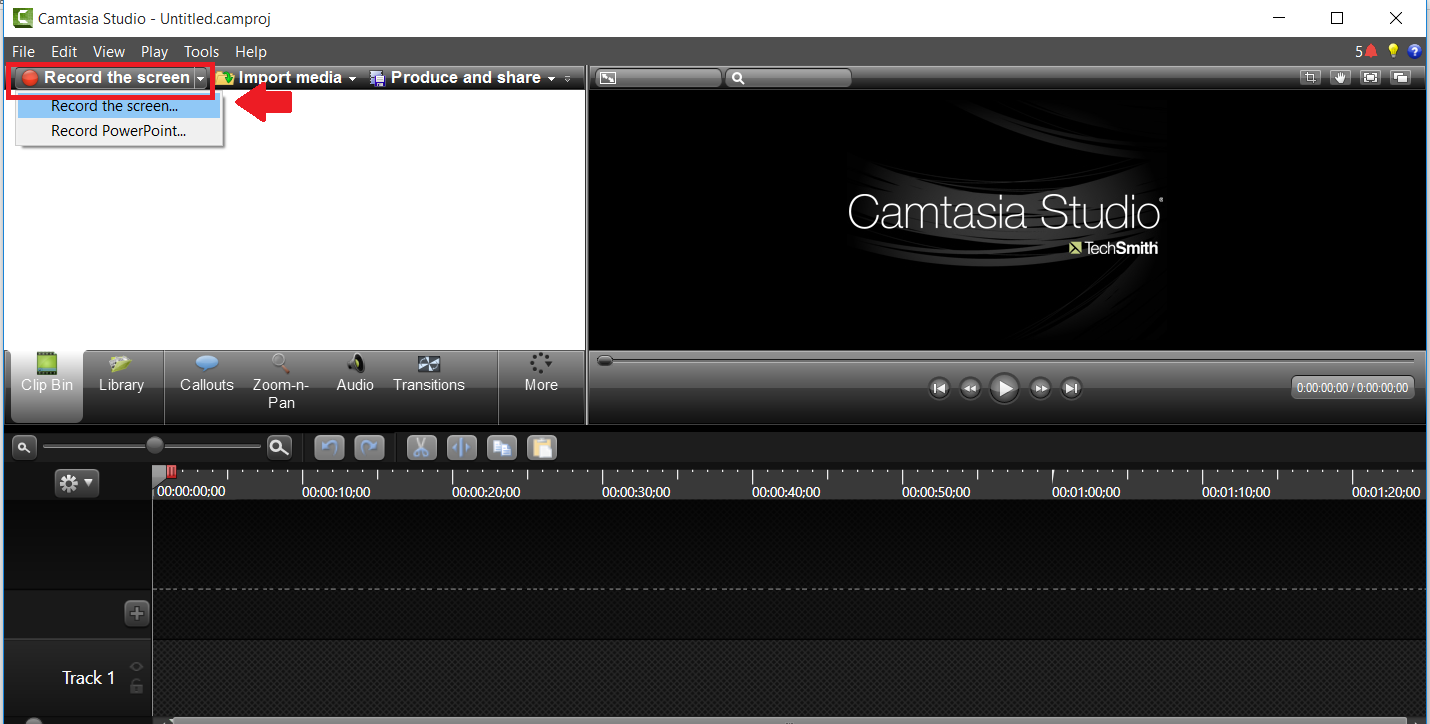1430x724 pixels.
Task: Open the Import media dropdown arrow
Action: 352,78
